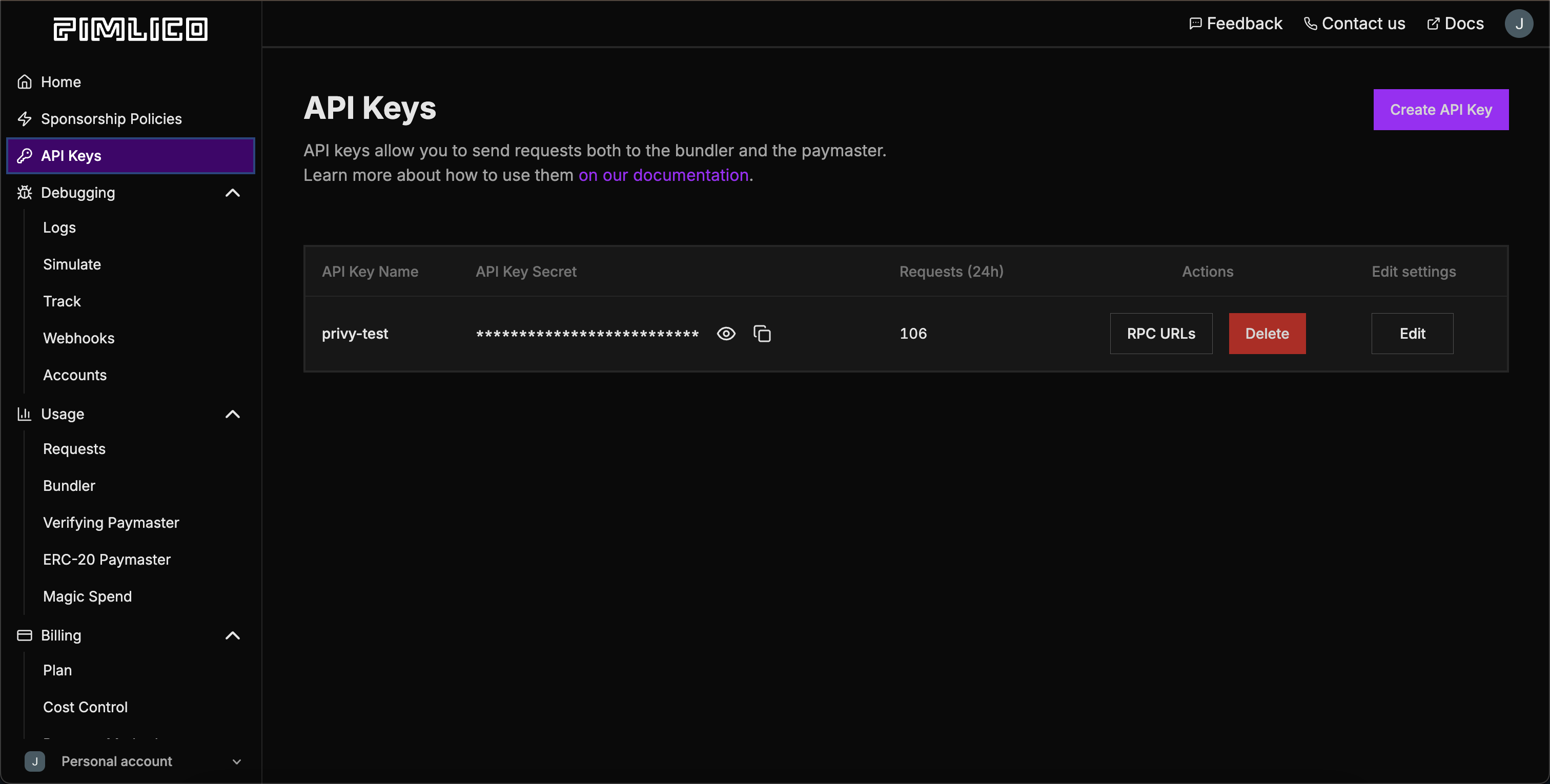Open Verifying Paymaster usage
Image resolution: width=1550 pixels, height=784 pixels.
tap(111, 522)
